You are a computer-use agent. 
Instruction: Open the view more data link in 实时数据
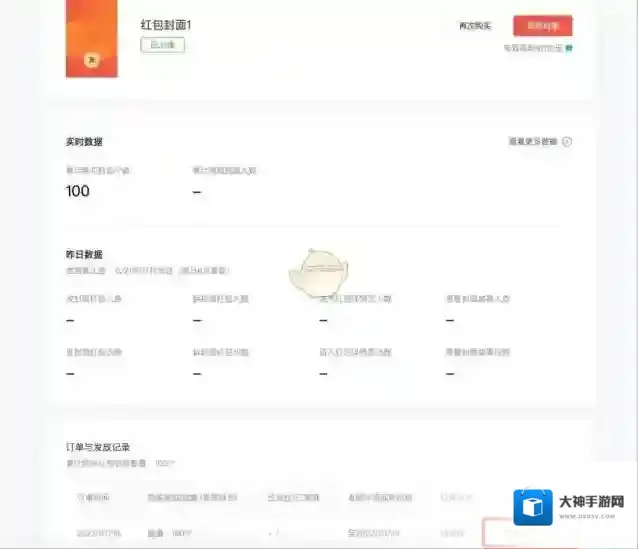(533, 141)
